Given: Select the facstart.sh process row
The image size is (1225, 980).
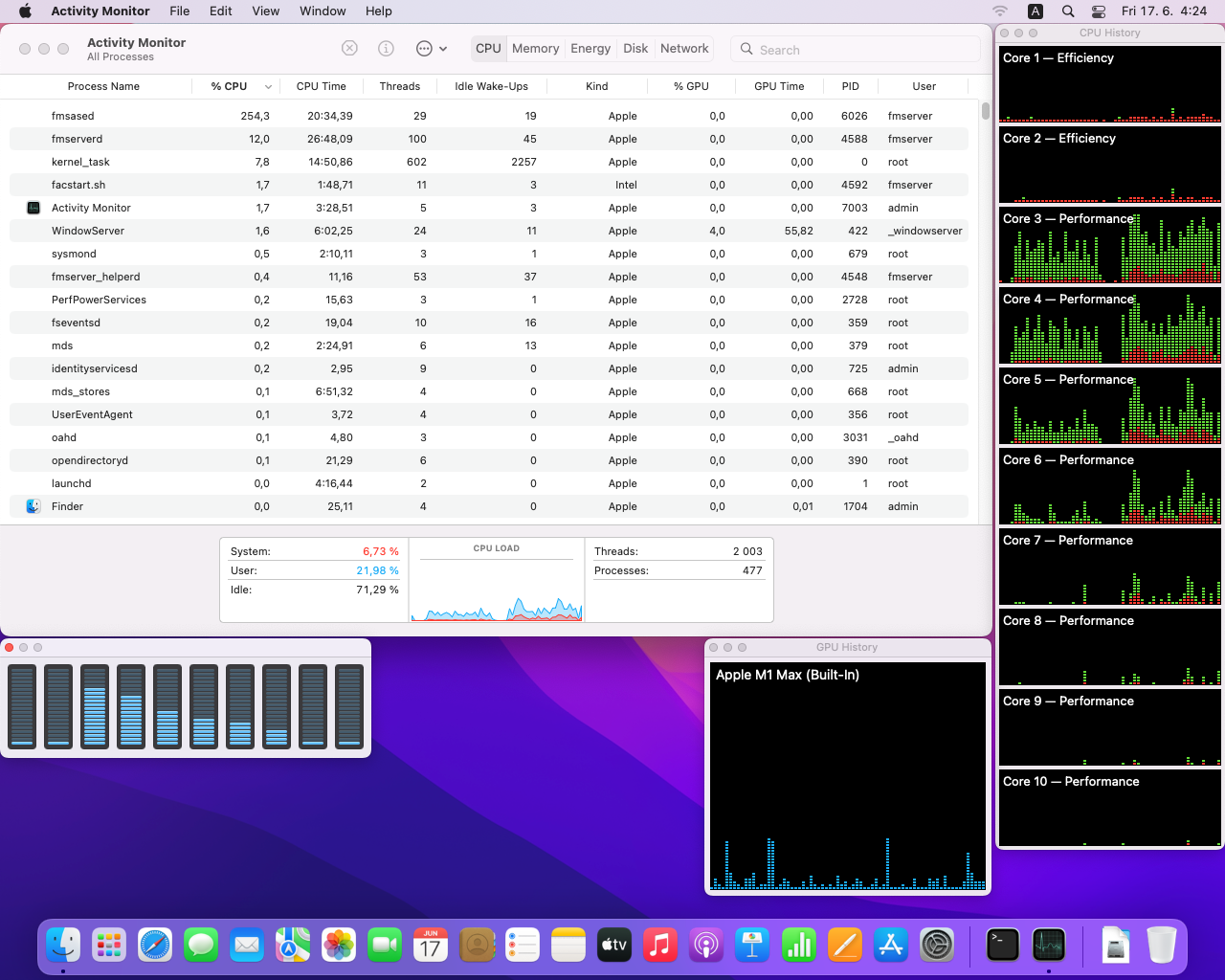Looking at the screenshot, I should (x=489, y=185).
